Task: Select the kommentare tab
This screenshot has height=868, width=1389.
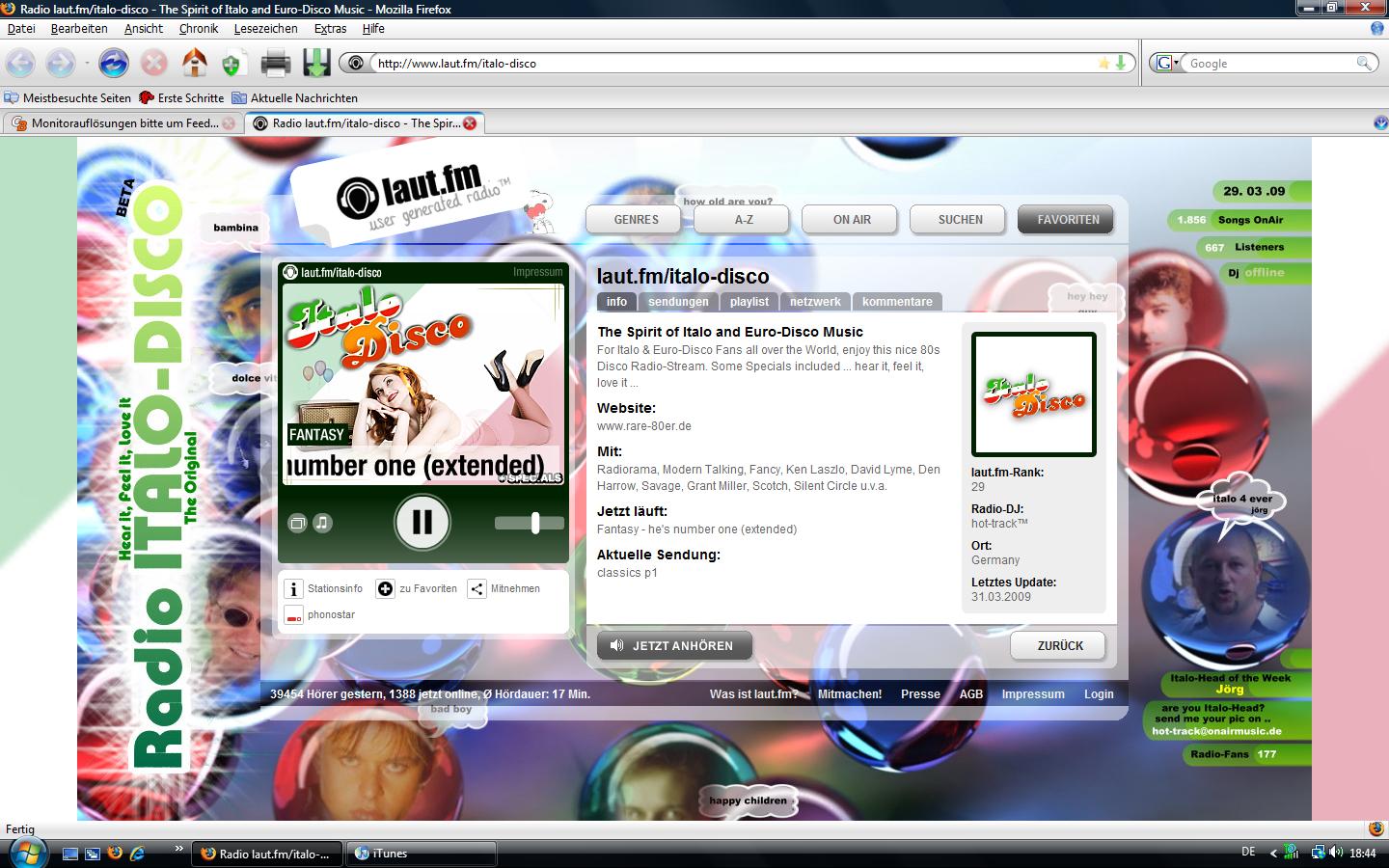Action: (897, 302)
